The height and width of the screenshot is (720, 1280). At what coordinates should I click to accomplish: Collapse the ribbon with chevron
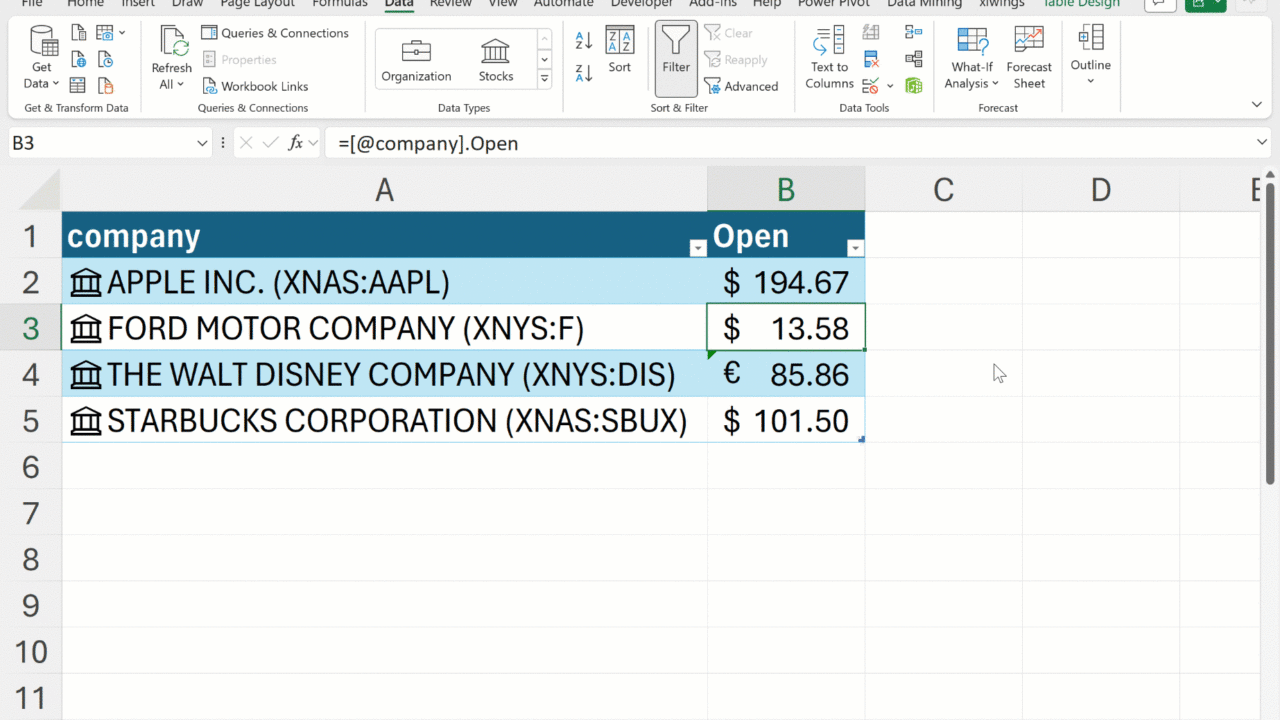point(1257,105)
